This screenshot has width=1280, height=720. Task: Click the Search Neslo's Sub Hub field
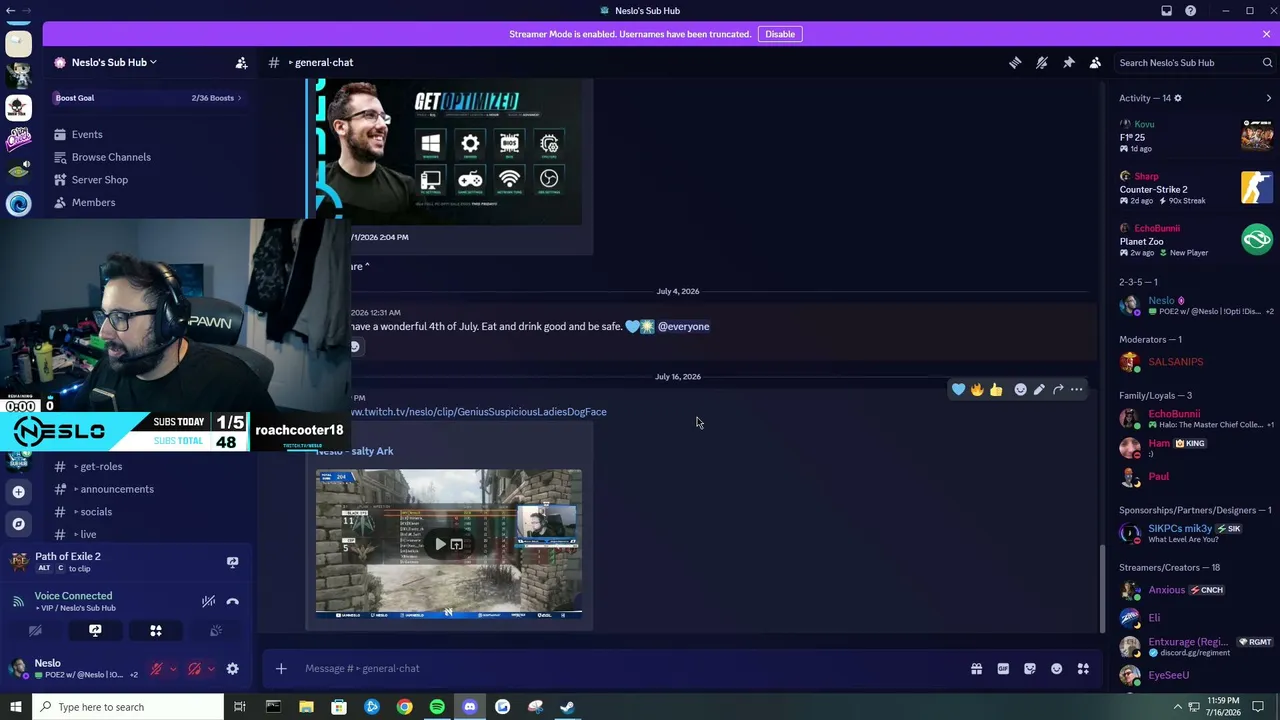tap(1195, 62)
